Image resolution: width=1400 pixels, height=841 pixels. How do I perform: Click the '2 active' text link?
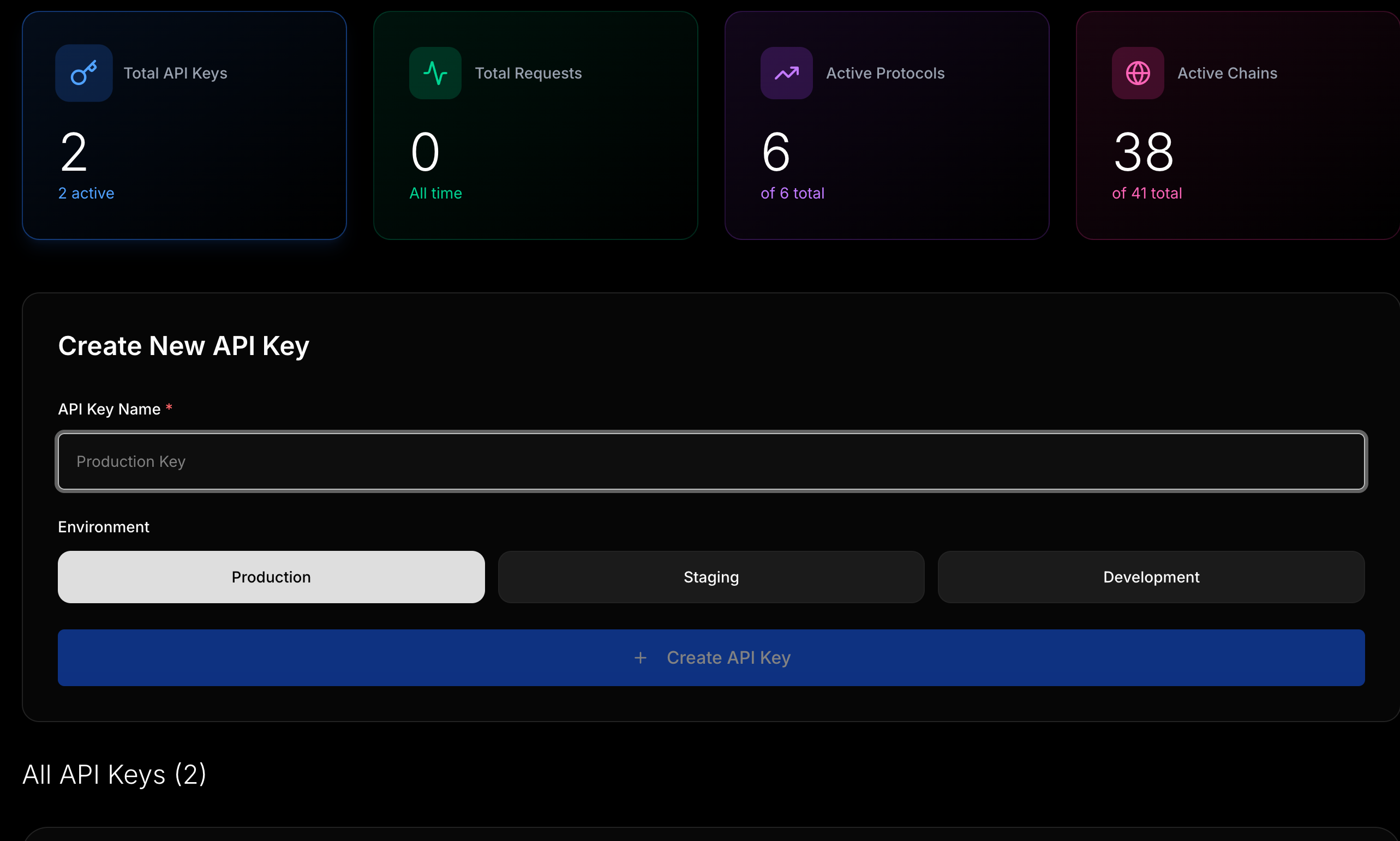(x=86, y=193)
